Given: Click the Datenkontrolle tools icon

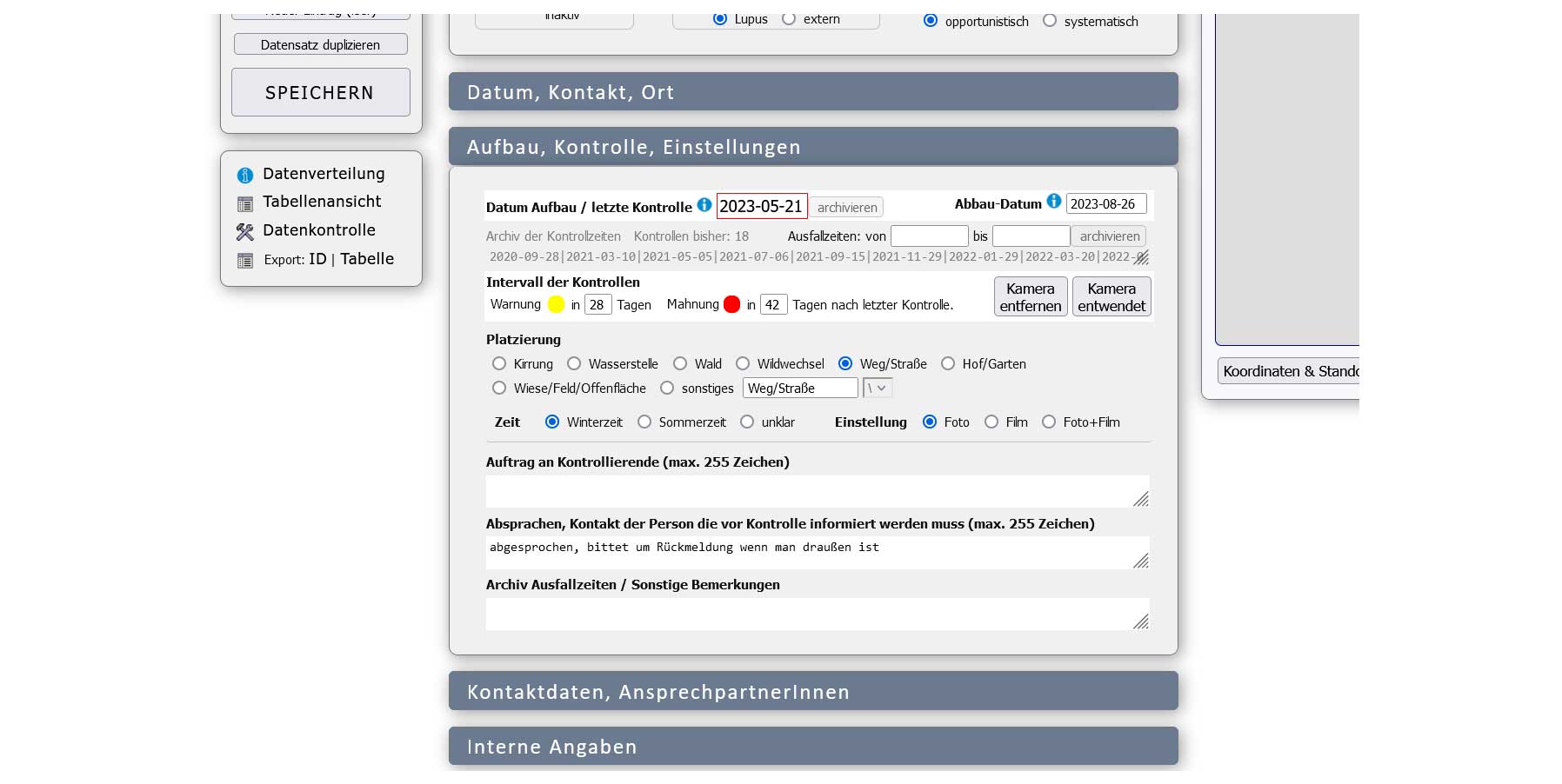Looking at the screenshot, I should coord(245,232).
